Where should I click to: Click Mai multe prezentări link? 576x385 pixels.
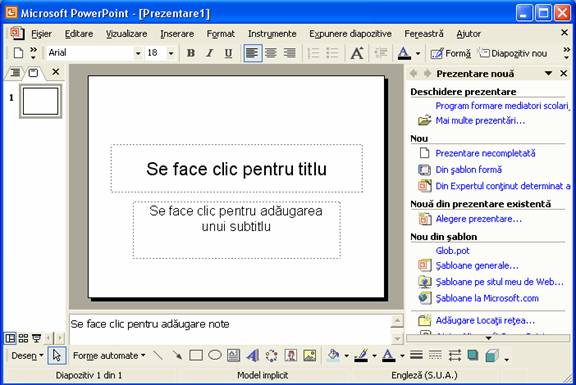coord(480,120)
